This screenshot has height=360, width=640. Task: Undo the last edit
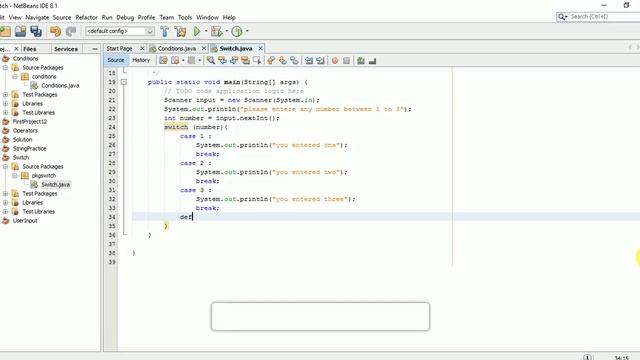pos(55,31)
